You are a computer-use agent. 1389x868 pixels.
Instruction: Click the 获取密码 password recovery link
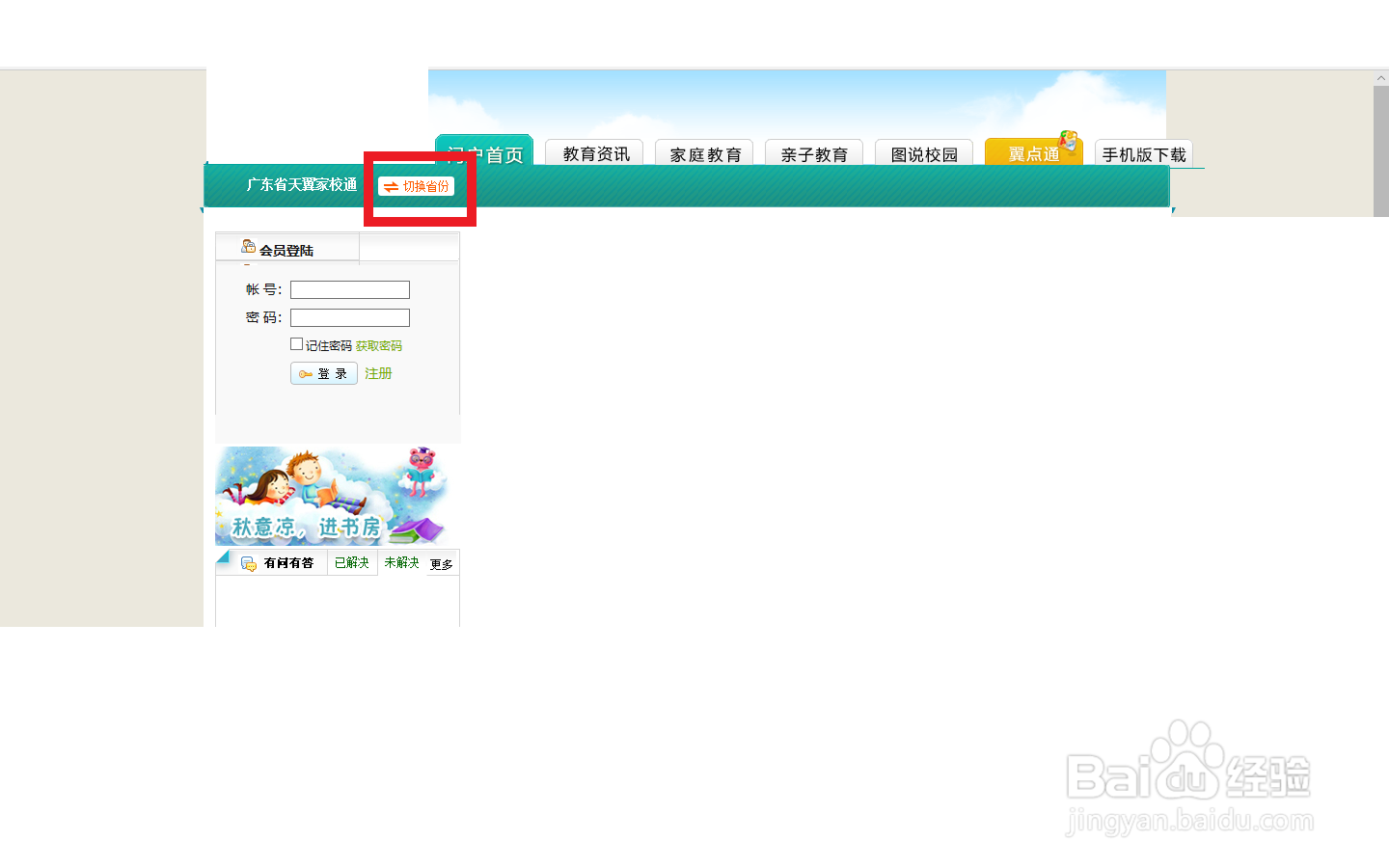(x=378, y=344)
